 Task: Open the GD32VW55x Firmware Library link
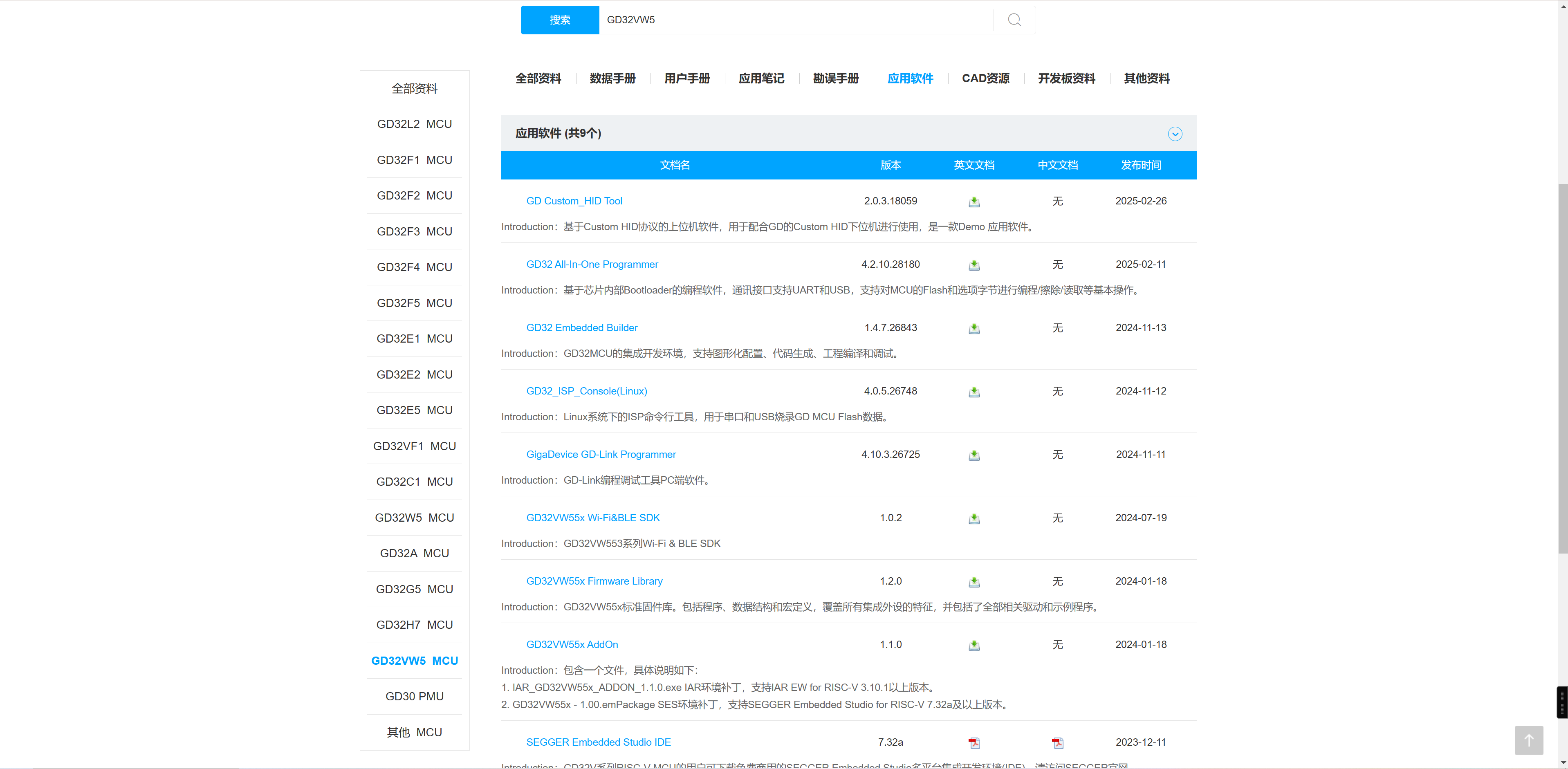(x=594, y=581)
